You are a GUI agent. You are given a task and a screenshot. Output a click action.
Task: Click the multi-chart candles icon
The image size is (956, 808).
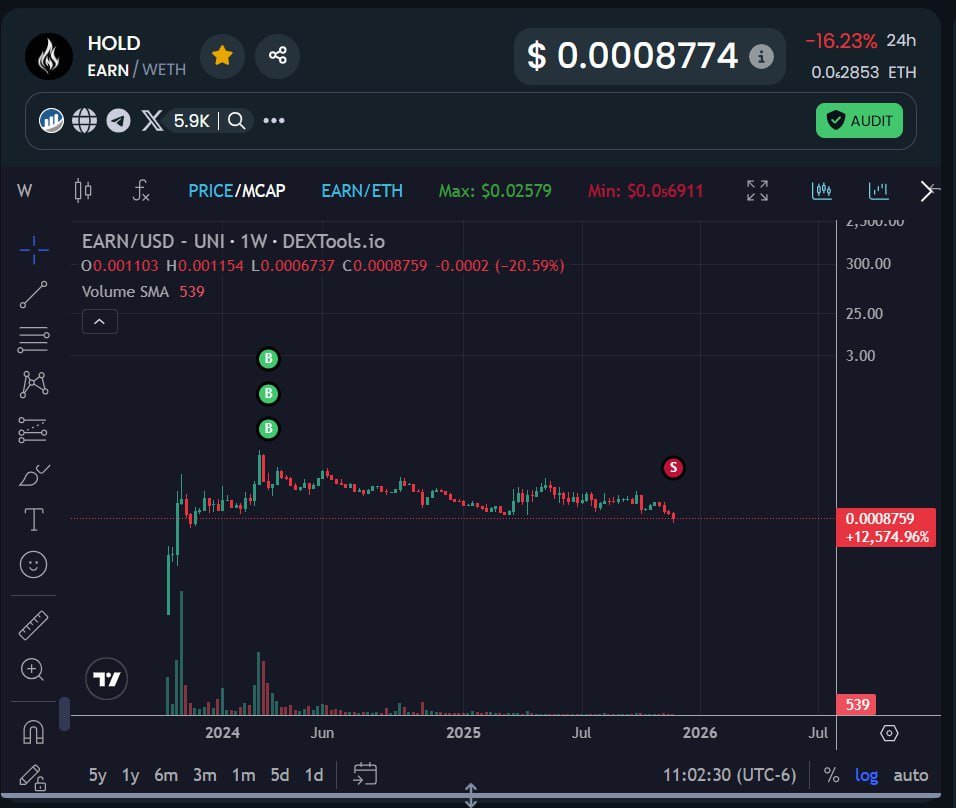[x=821, y=191]
